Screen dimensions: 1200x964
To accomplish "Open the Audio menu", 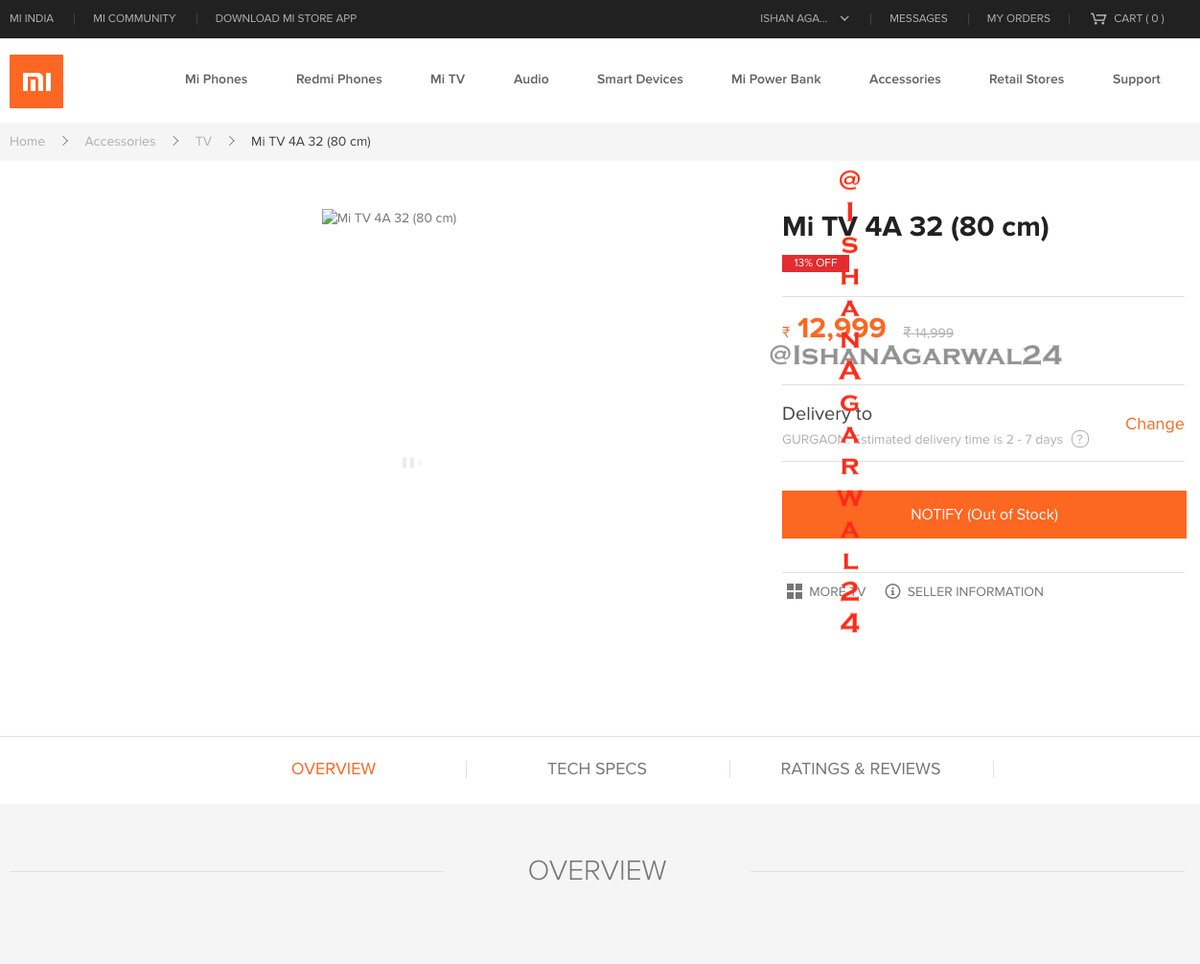I will 531,79.
